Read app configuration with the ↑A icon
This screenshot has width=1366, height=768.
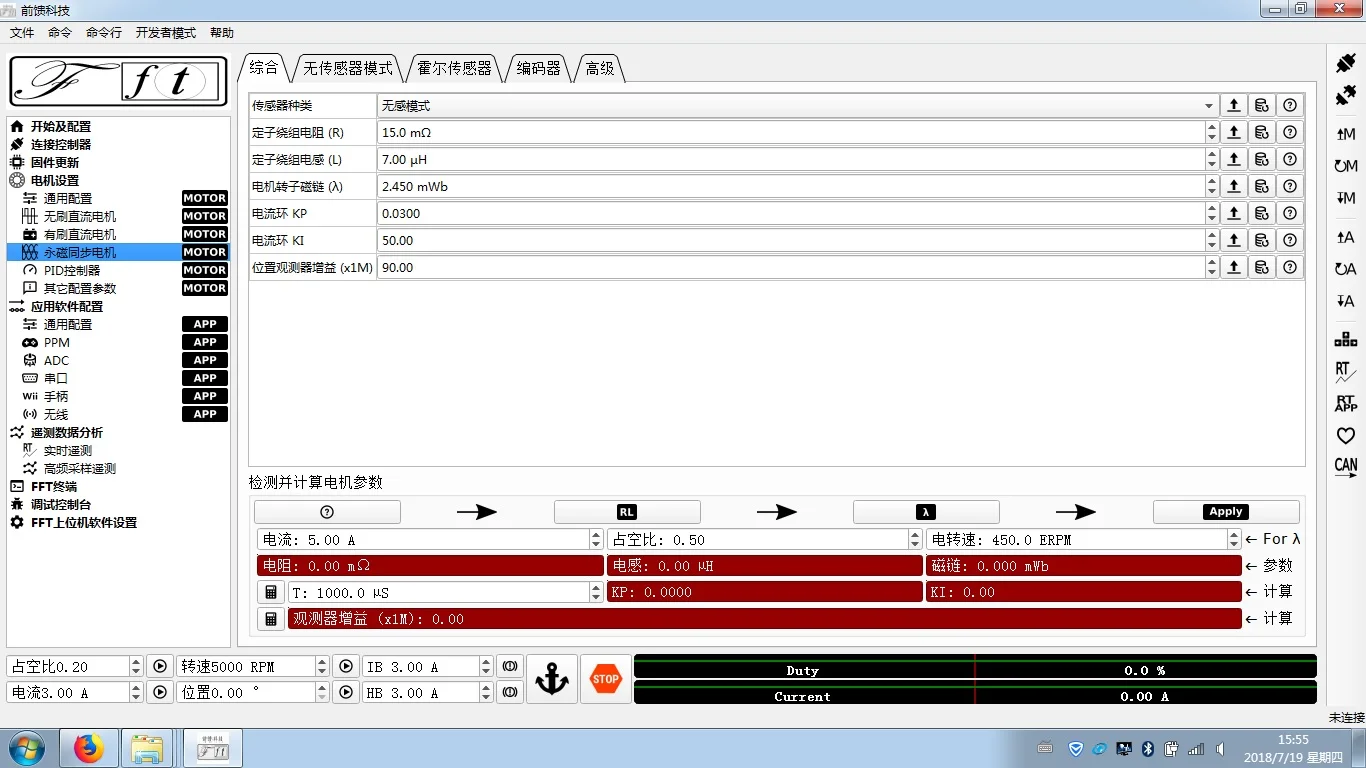(1346, 237)
